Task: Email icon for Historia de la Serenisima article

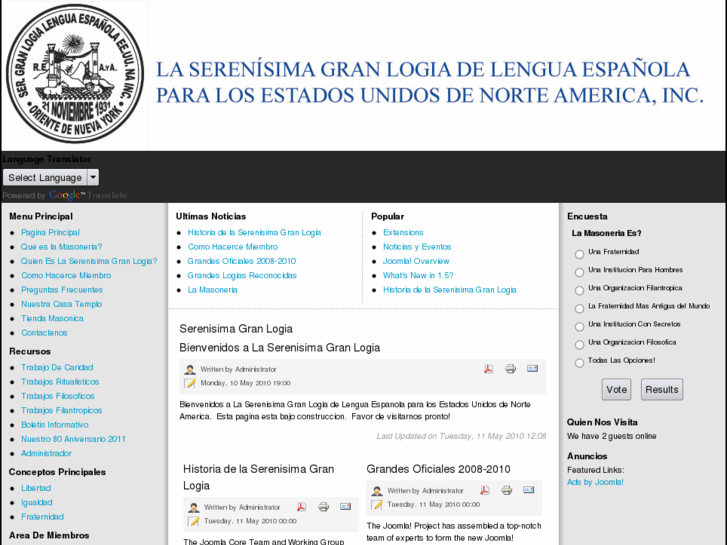Action: pyautogui.click(x=345, y=507)
